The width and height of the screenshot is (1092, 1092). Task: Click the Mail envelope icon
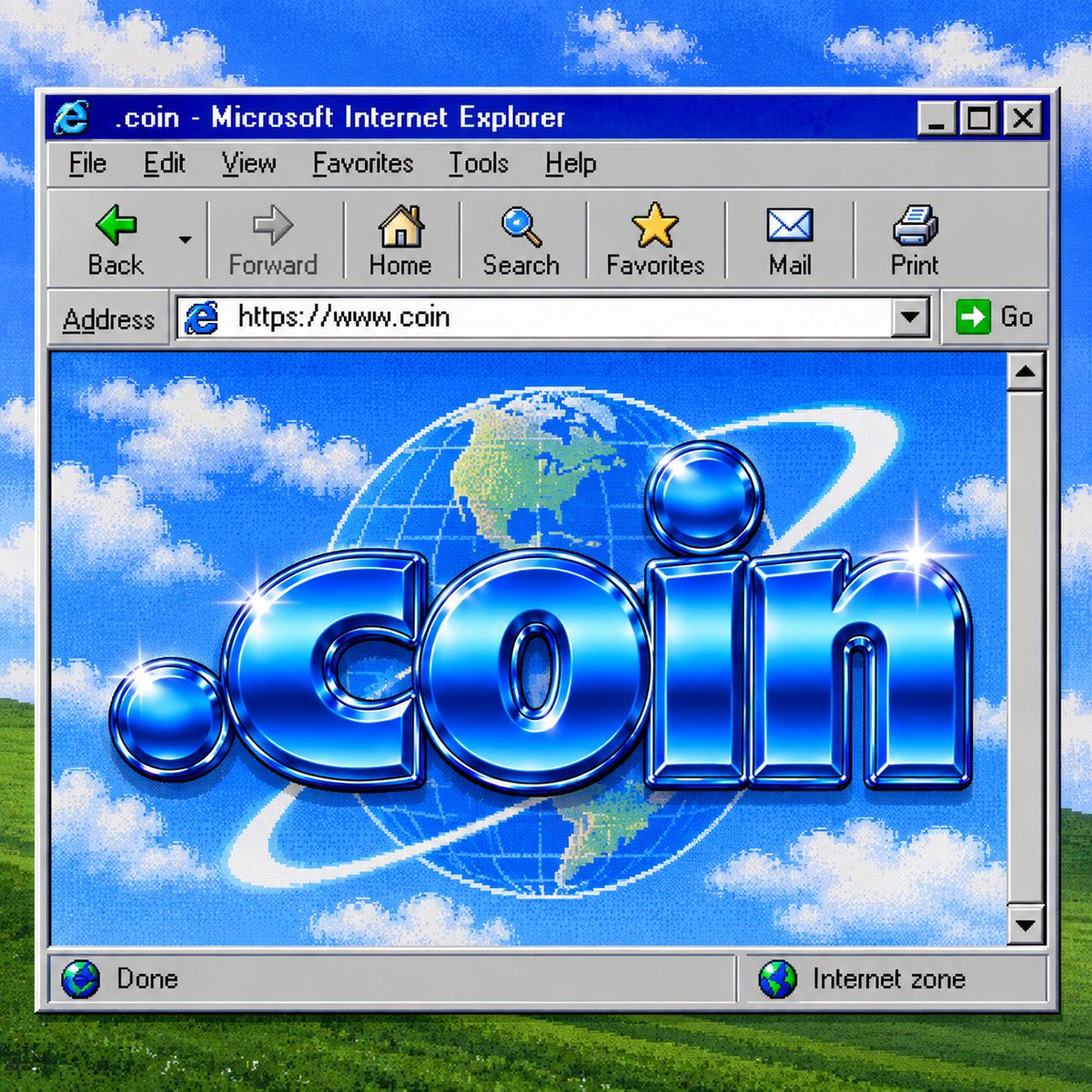(789, 226)
